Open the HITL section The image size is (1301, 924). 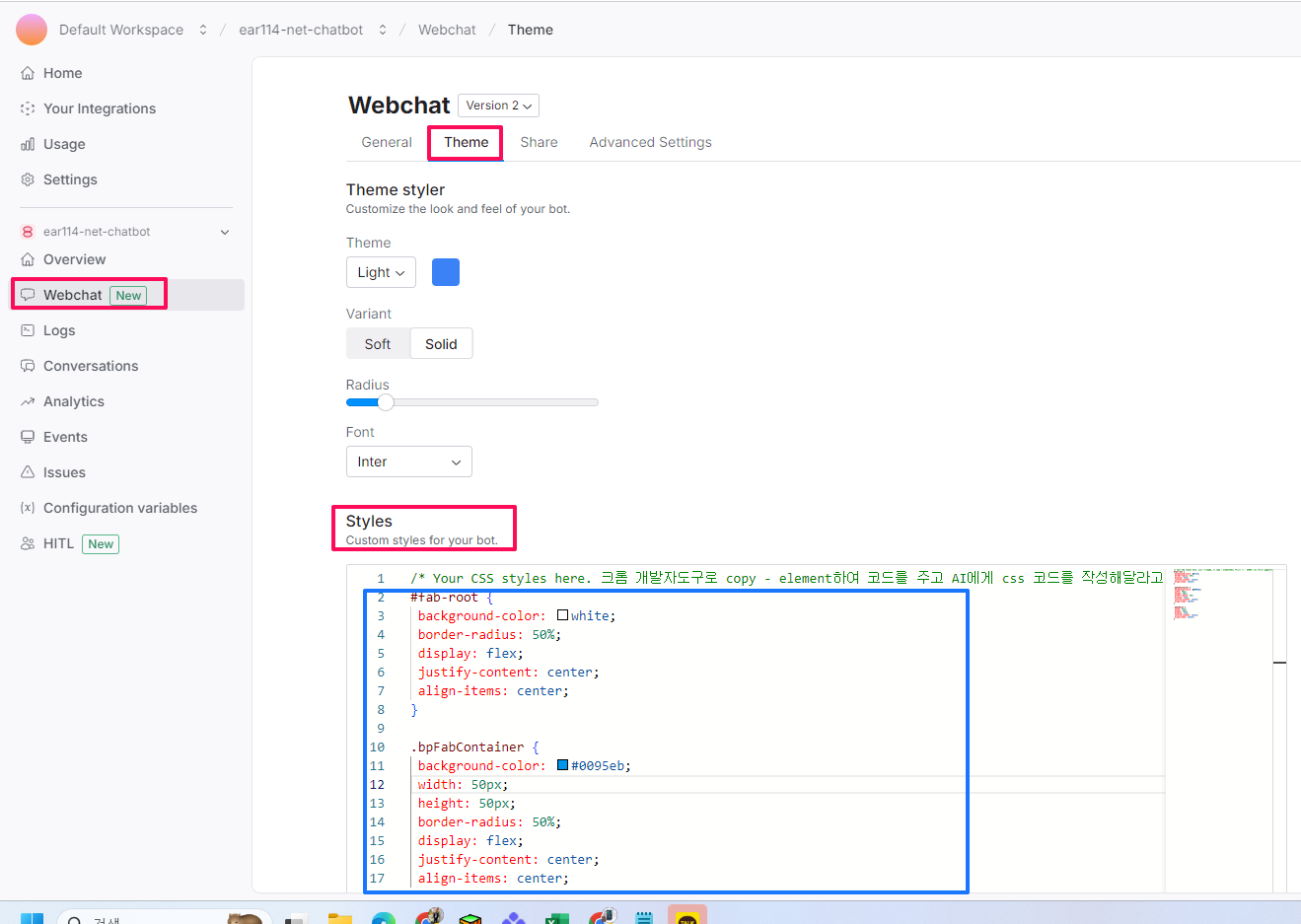pos(62,543)
